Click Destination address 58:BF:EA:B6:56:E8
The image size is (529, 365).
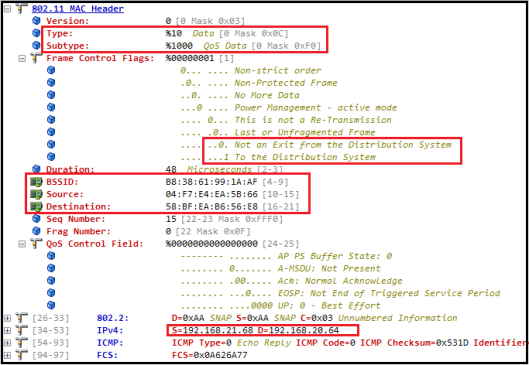[x=212, y=207]
